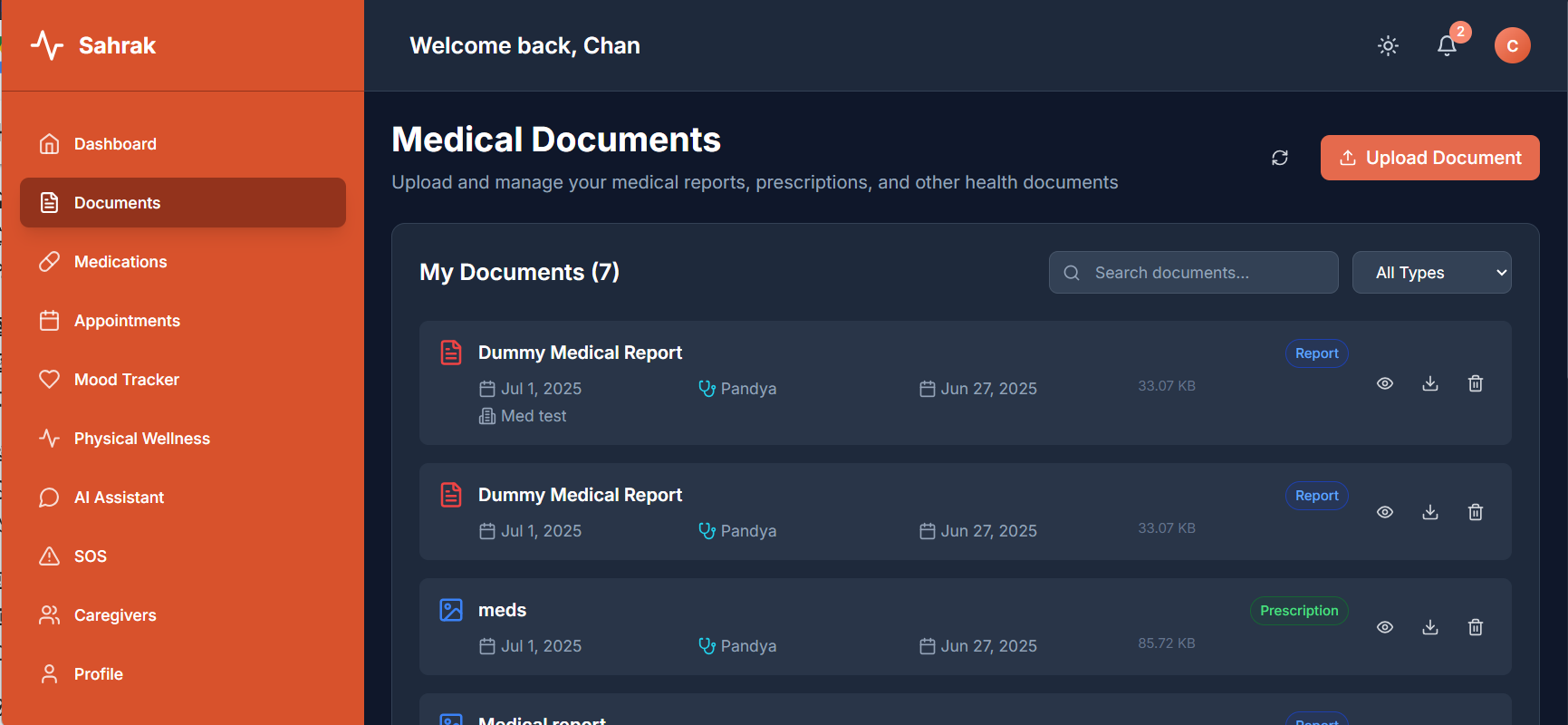Click the Profile person icon
This screenshot has height=725, width=1568.
coord(50,674)
